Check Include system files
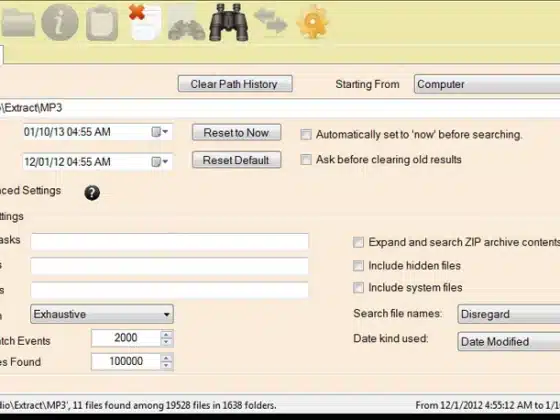 point(358,288)
